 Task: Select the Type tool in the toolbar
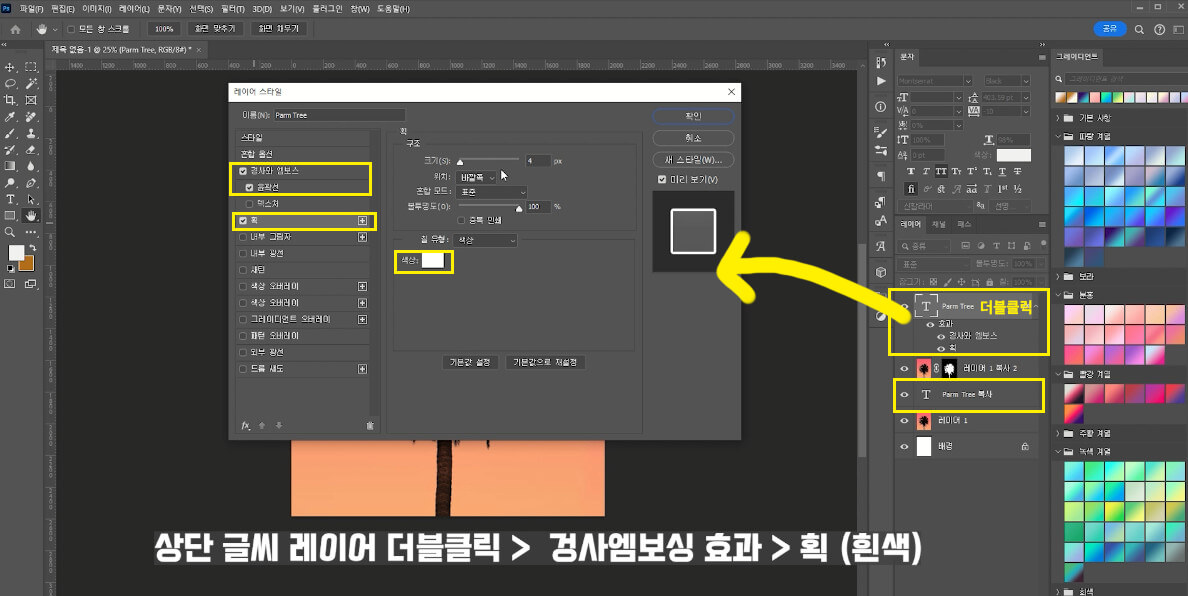(x=10, y=197)
